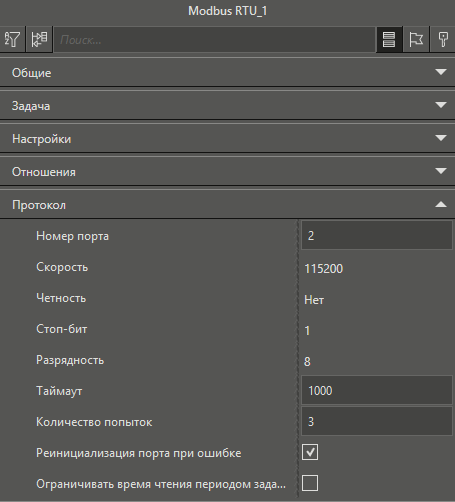The height and width of the screenshot is (502, 455).
Task: Click the collapse tree hierarchy icon
Action: [39, 39]
